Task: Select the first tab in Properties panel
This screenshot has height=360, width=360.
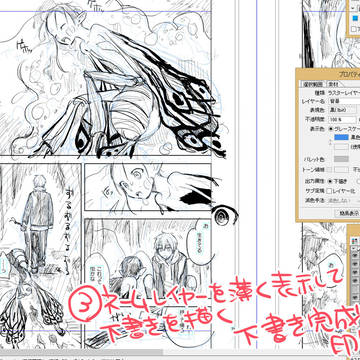Action: click(313, 84)
